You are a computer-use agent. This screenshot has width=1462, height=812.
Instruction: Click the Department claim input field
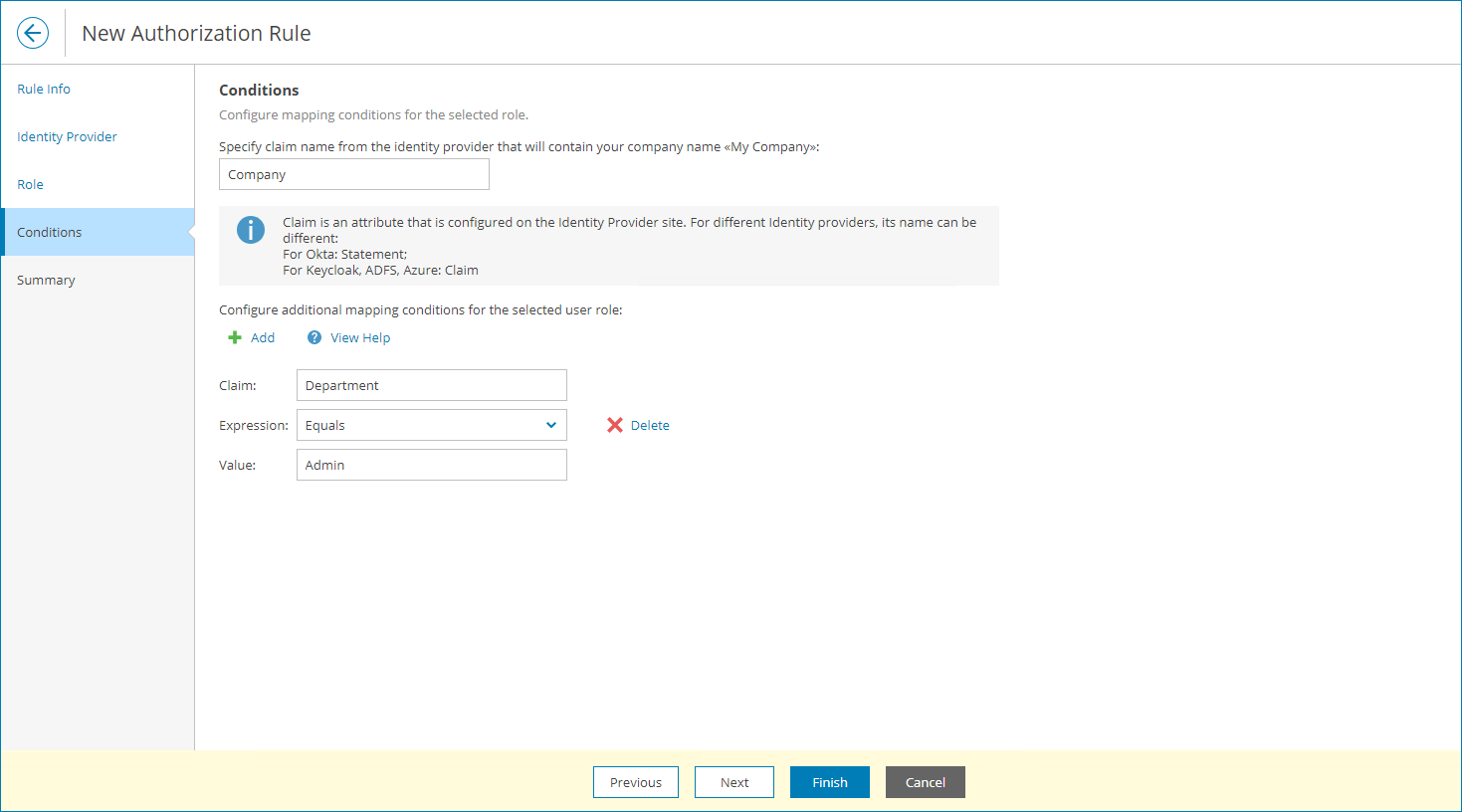tap(431, 385)
